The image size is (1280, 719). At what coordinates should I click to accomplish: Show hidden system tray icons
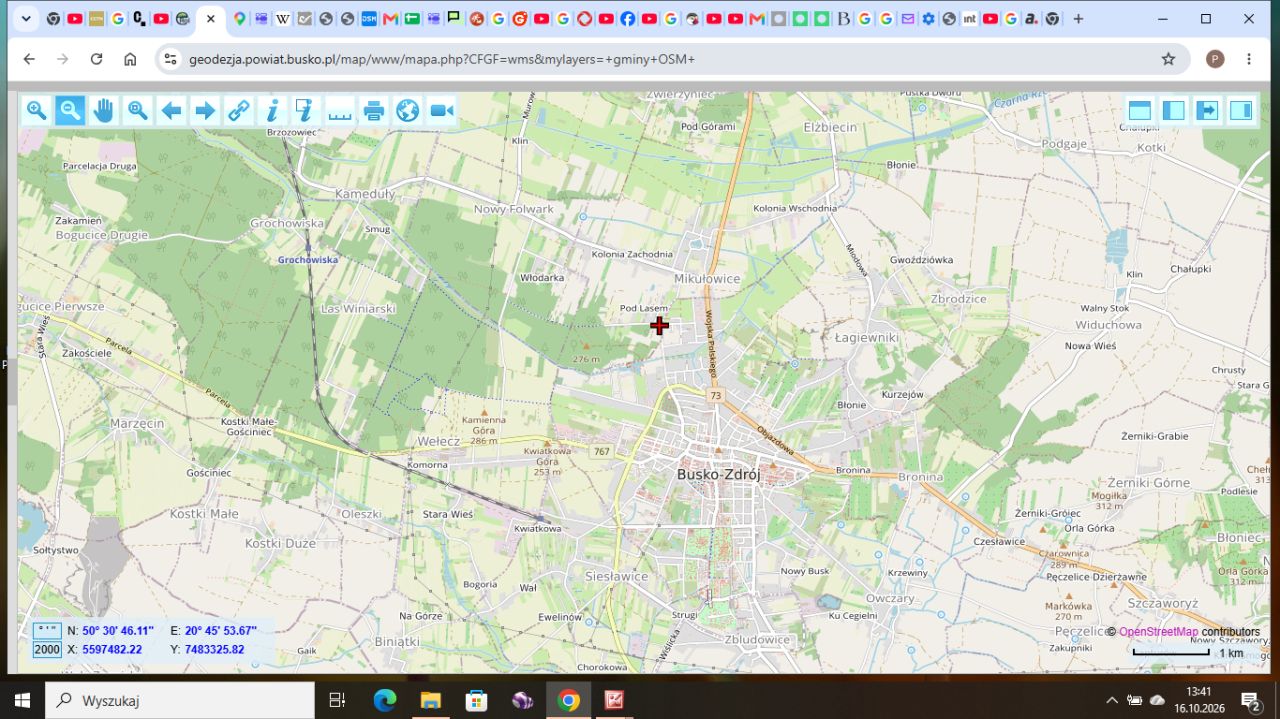1111,700
